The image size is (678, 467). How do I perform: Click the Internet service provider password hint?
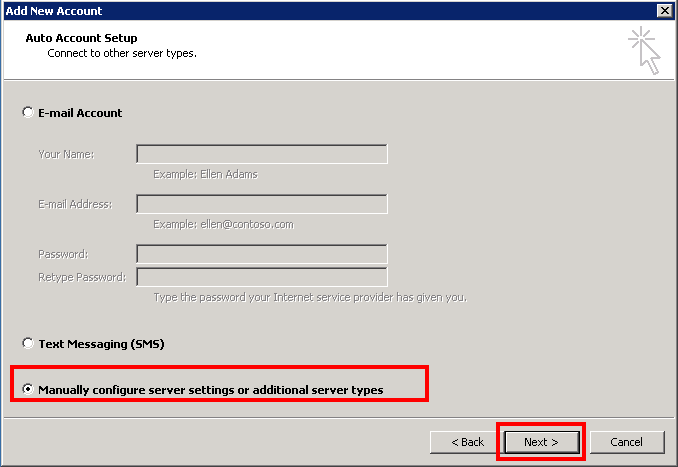click(x=310, y=297)
